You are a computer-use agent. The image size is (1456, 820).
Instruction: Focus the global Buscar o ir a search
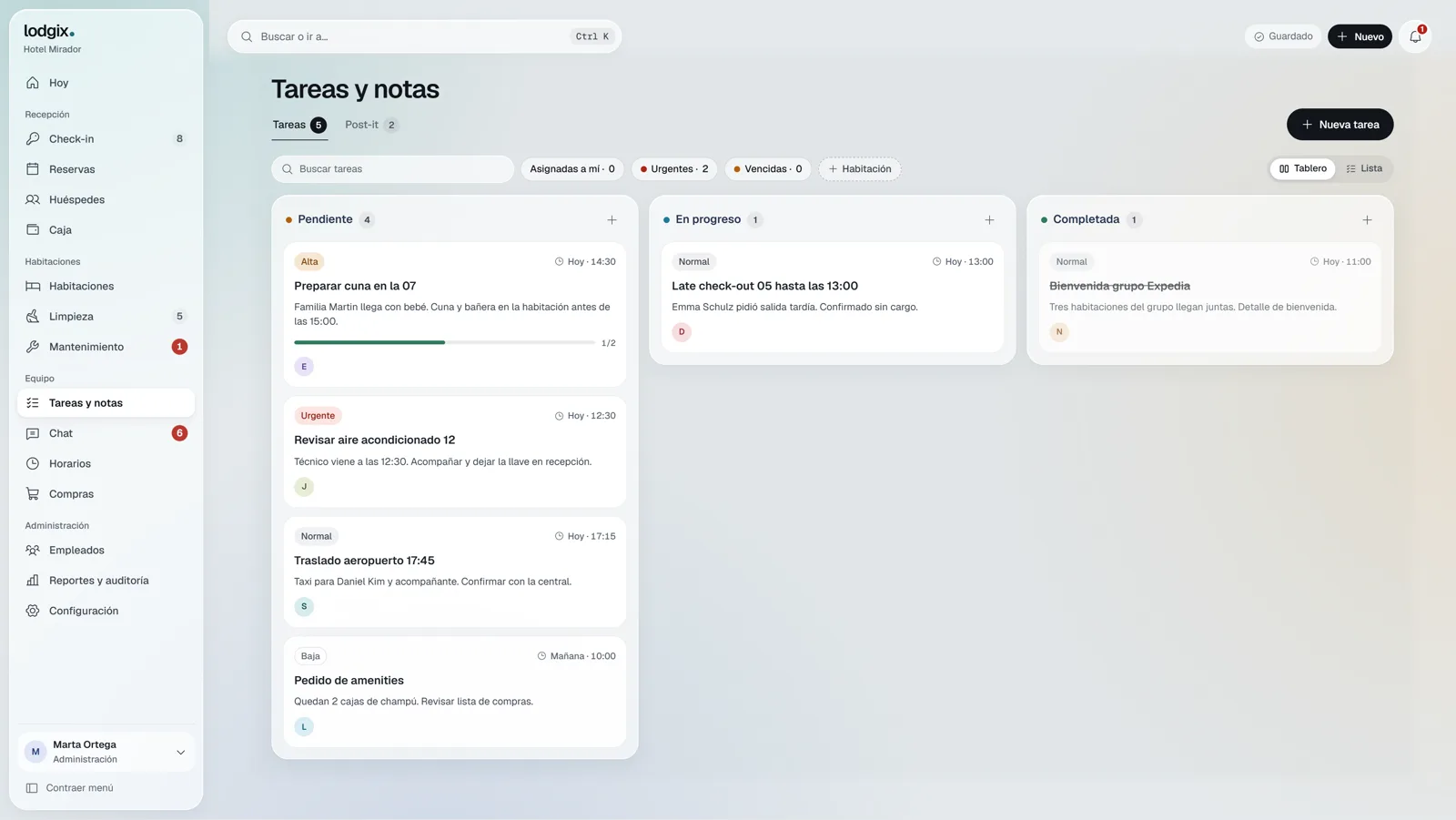tap(424, 36)
